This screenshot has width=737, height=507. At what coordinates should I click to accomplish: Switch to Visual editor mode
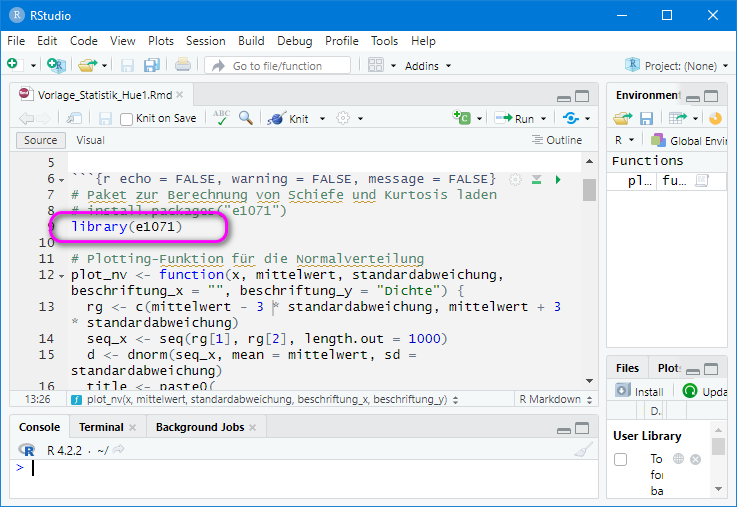[x=90, y=140]
